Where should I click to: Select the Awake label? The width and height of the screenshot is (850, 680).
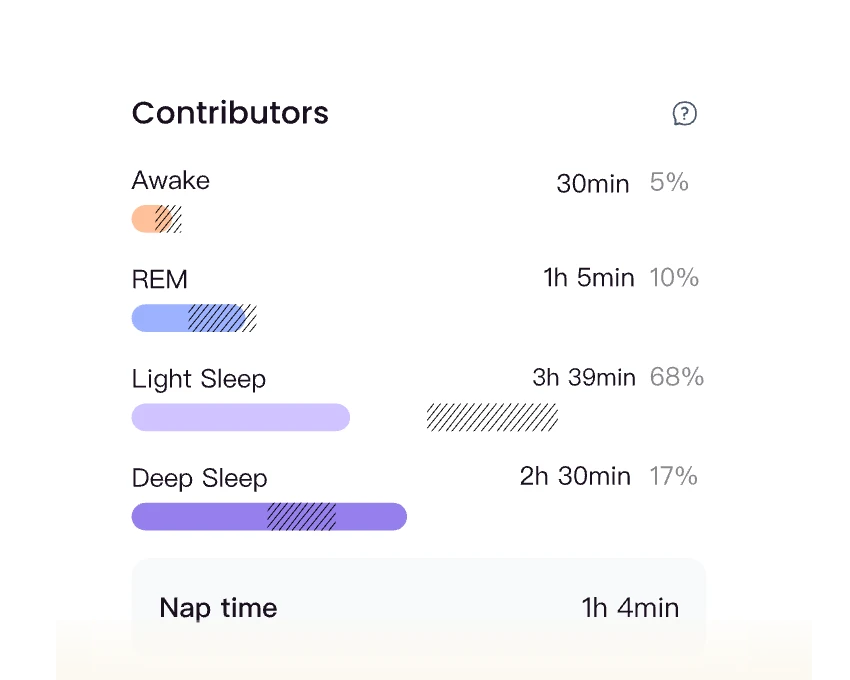171,181
